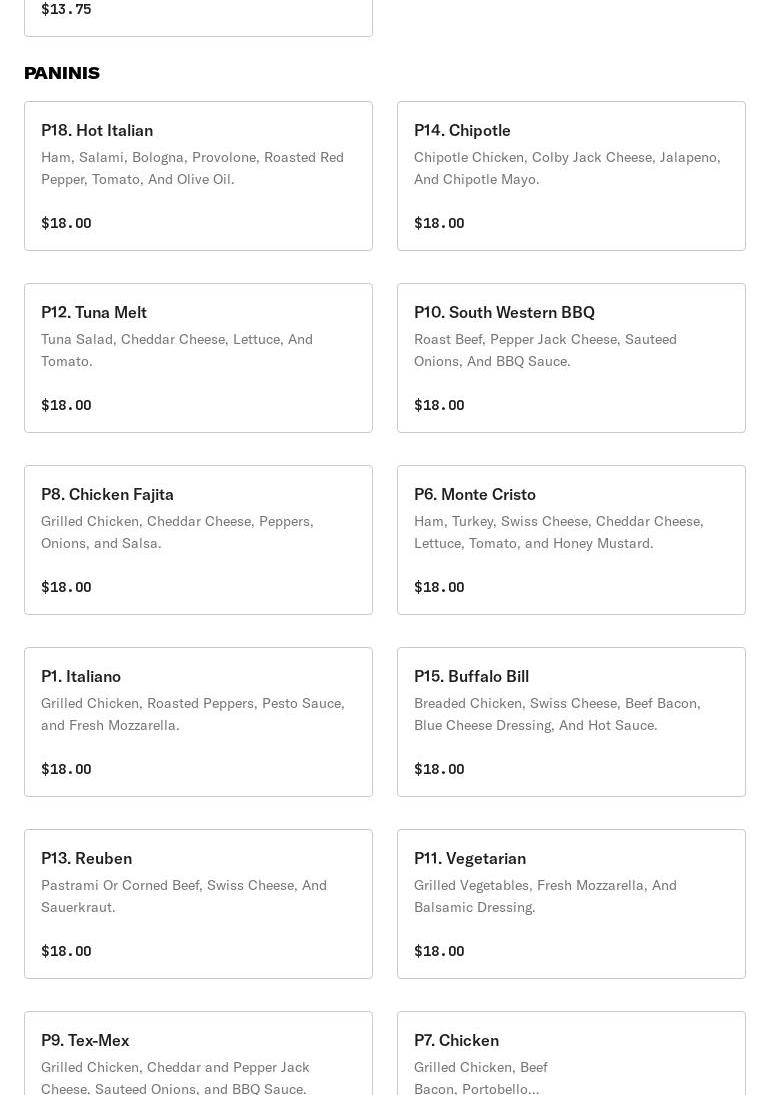This screenshot has width=770, height=1095.
Task: Click the Monte Cristo ingredients description
Action: pyautogui.click(x=558, y=532)
